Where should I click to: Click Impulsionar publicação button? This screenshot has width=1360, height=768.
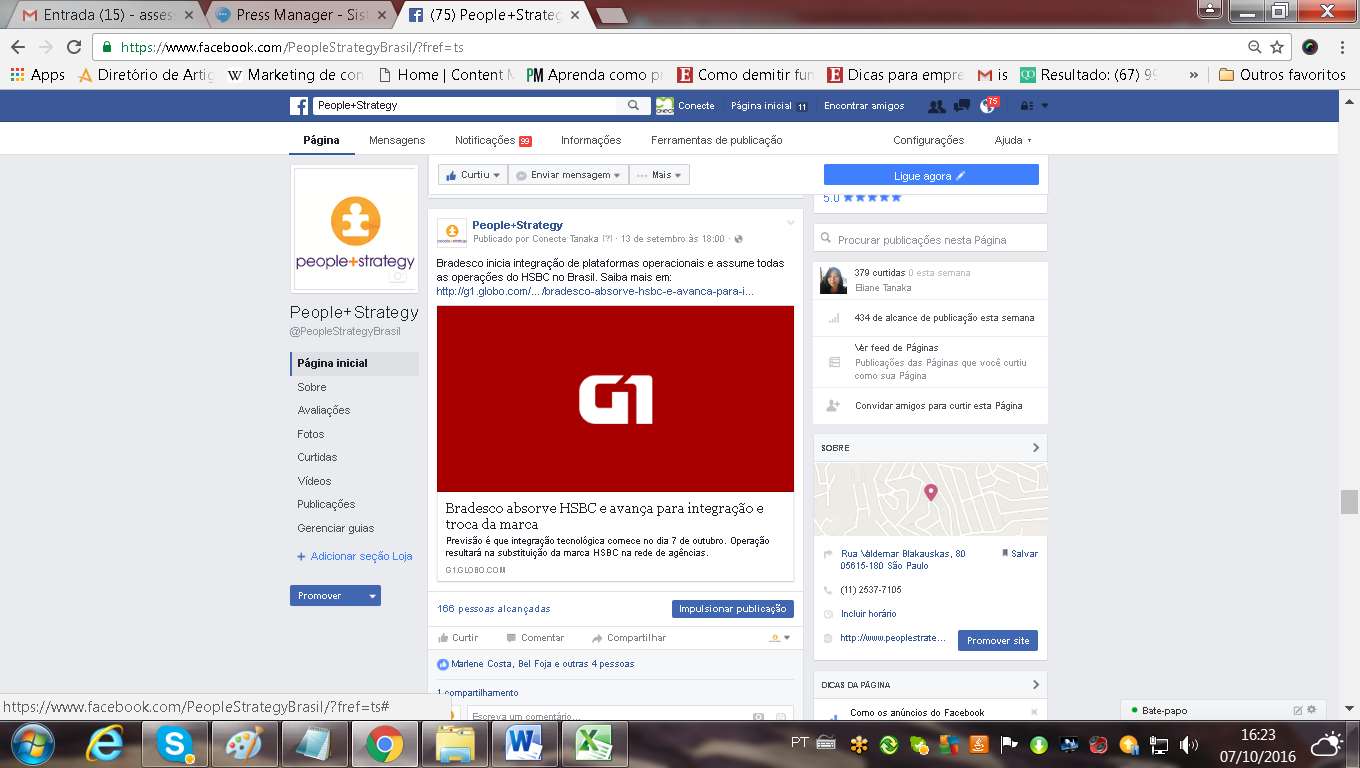733,608
